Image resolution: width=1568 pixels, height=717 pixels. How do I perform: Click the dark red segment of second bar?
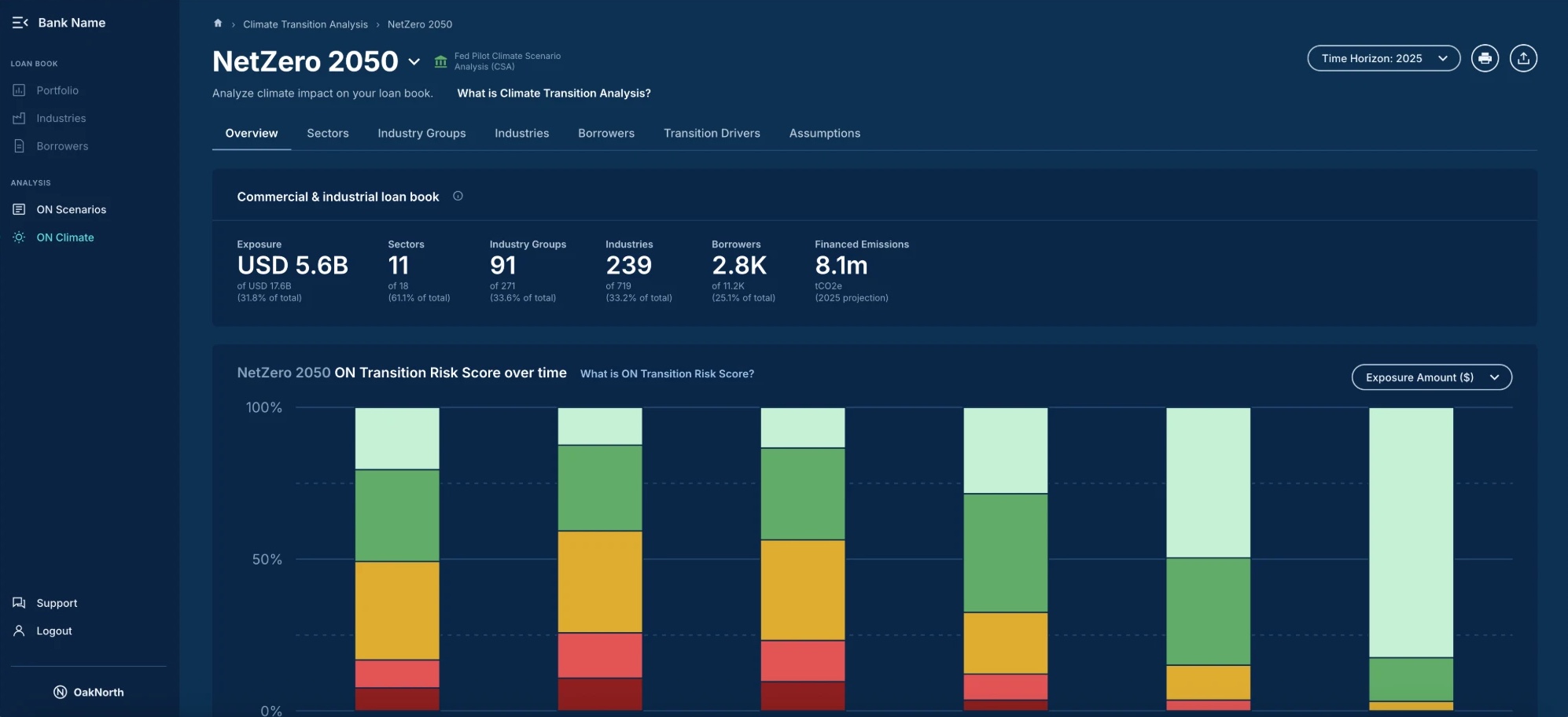tap(600, 693)
